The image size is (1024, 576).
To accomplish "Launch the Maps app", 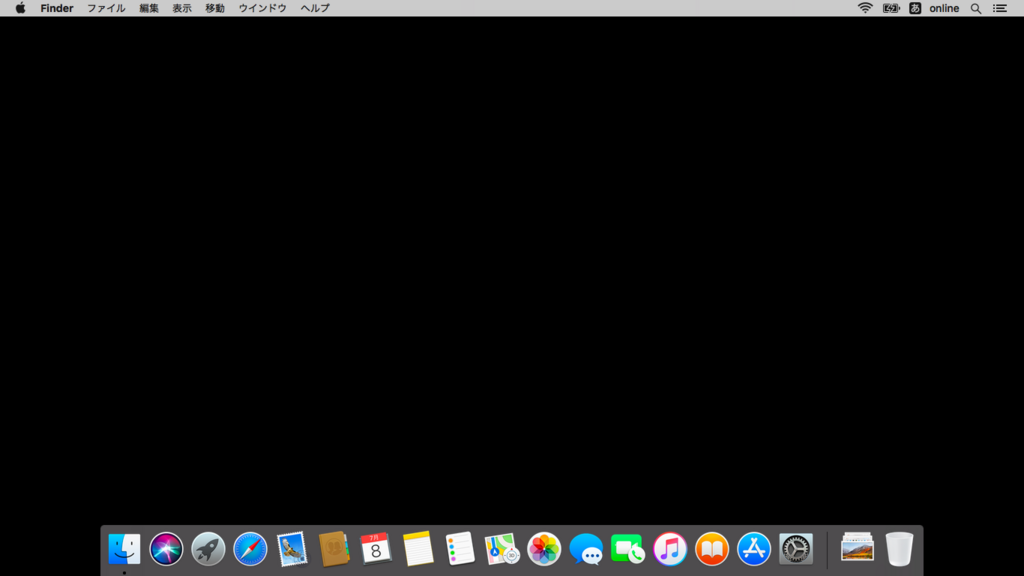I will pyautogui.click(x=502, y=549).
